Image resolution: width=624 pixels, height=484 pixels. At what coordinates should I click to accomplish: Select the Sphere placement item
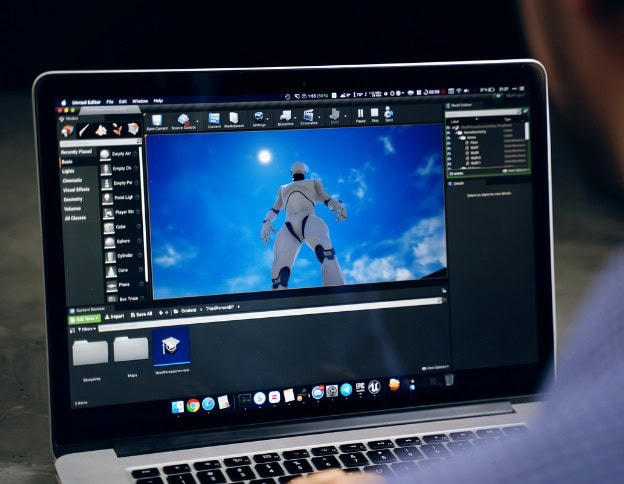(122, 241)
